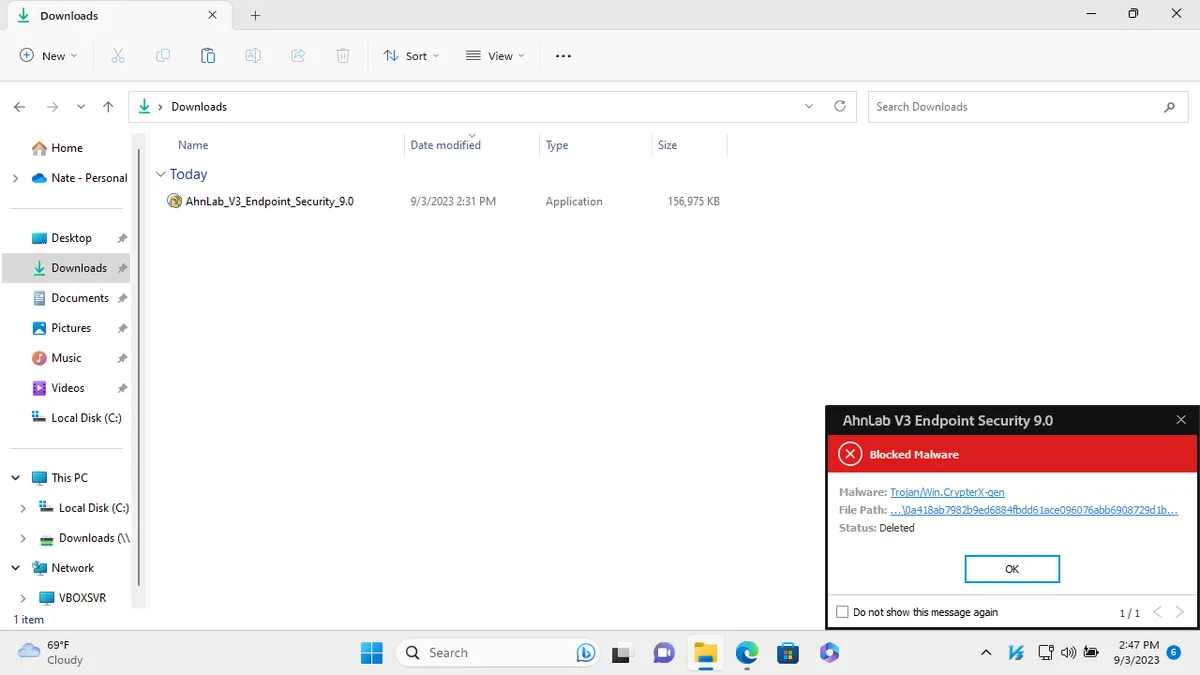Open Pictures in quick access
This screenshot has height=675, width=1200.
pyautogui.click(x=71, y=328)
